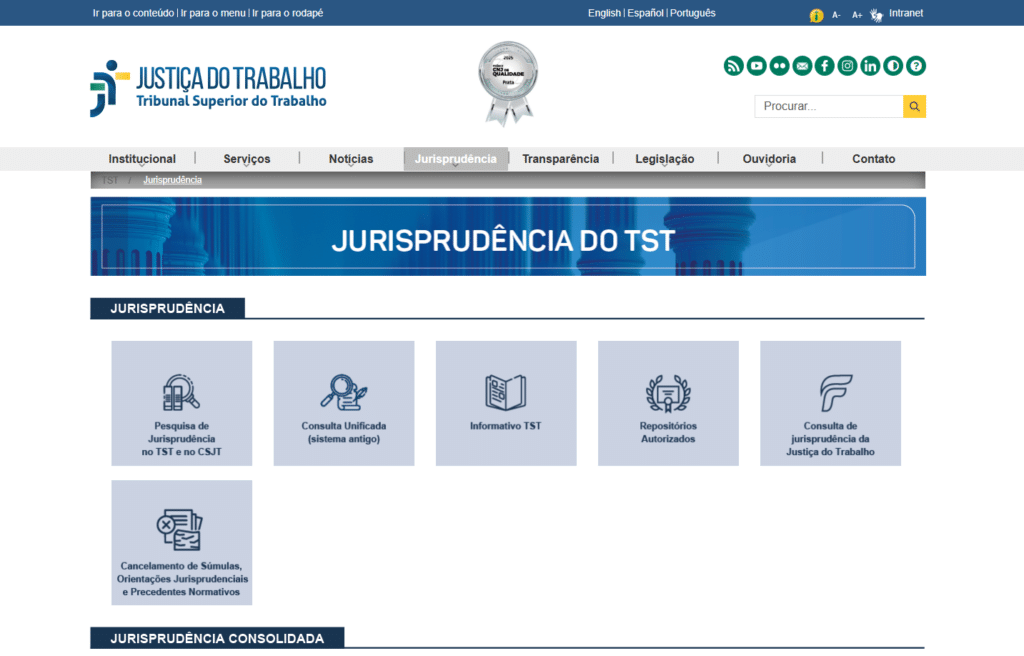Open the Consulta Unificada tile icon
The height and width of the screenshot is (656, 1024).
point(344,393)
